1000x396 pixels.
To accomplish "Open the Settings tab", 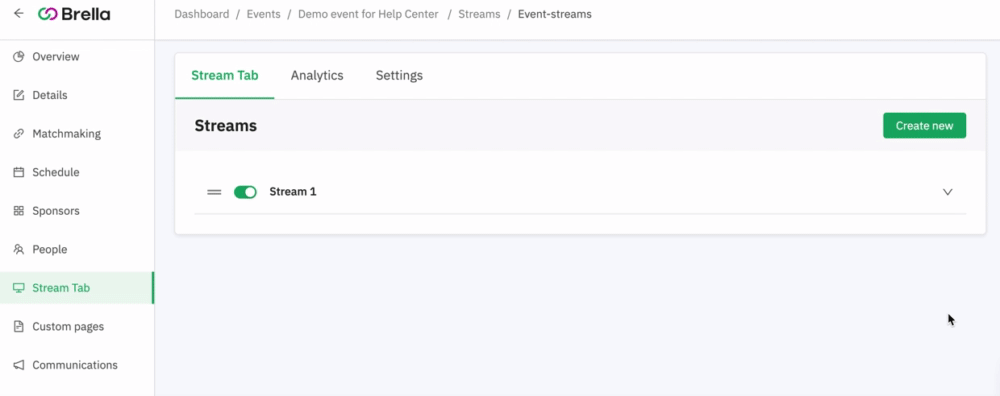I will (x=399, y=75).
